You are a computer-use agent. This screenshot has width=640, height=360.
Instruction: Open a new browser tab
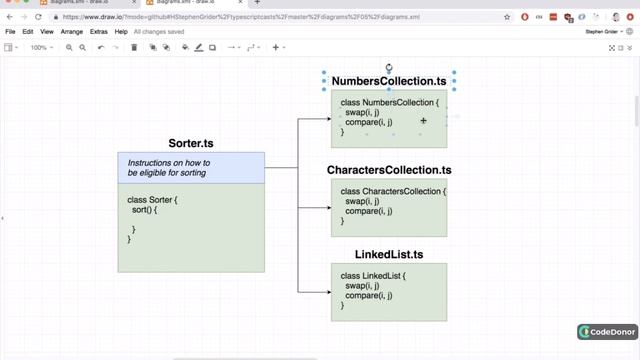[257, 2]
